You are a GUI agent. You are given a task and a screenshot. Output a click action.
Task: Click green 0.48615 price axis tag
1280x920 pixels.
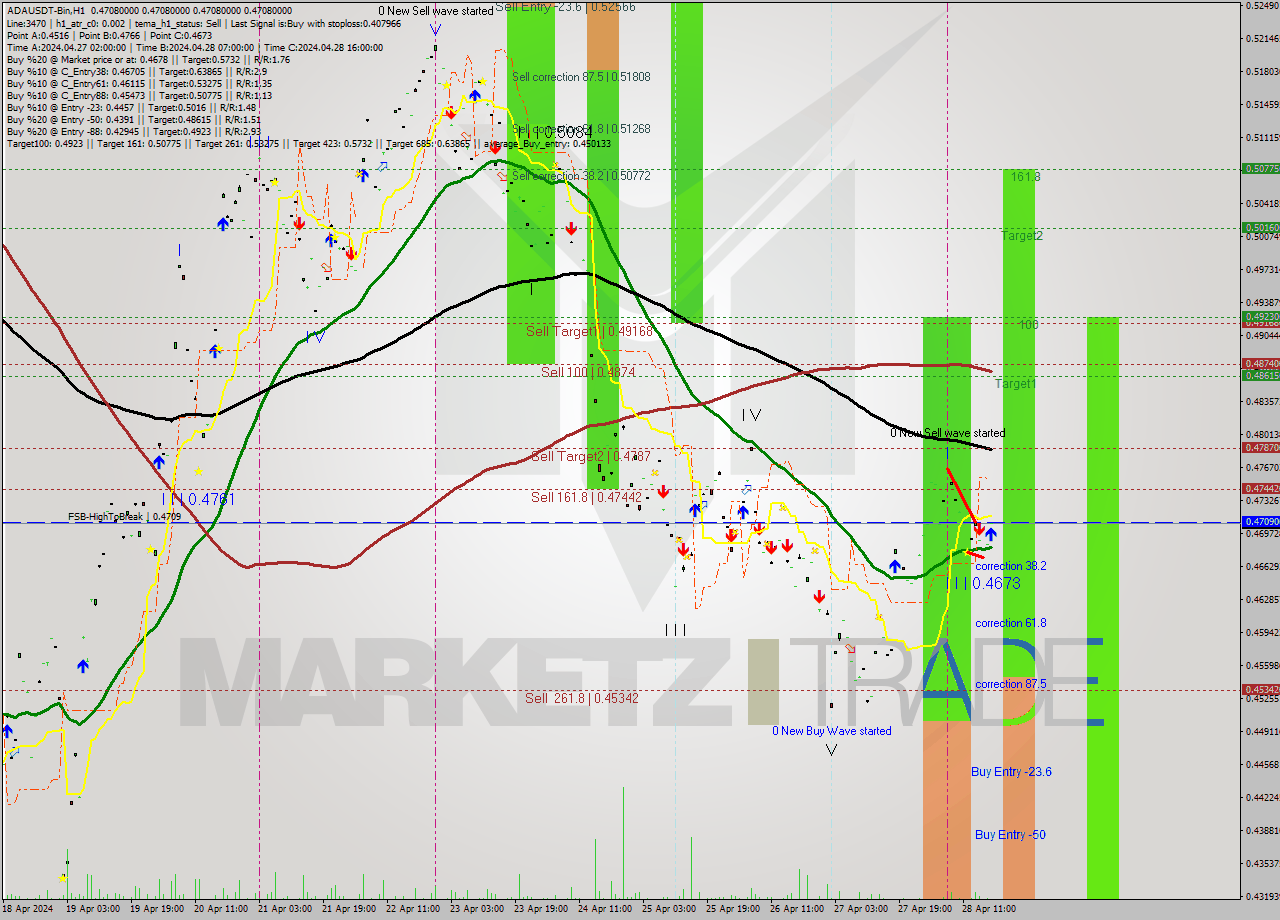[1261, 376]
